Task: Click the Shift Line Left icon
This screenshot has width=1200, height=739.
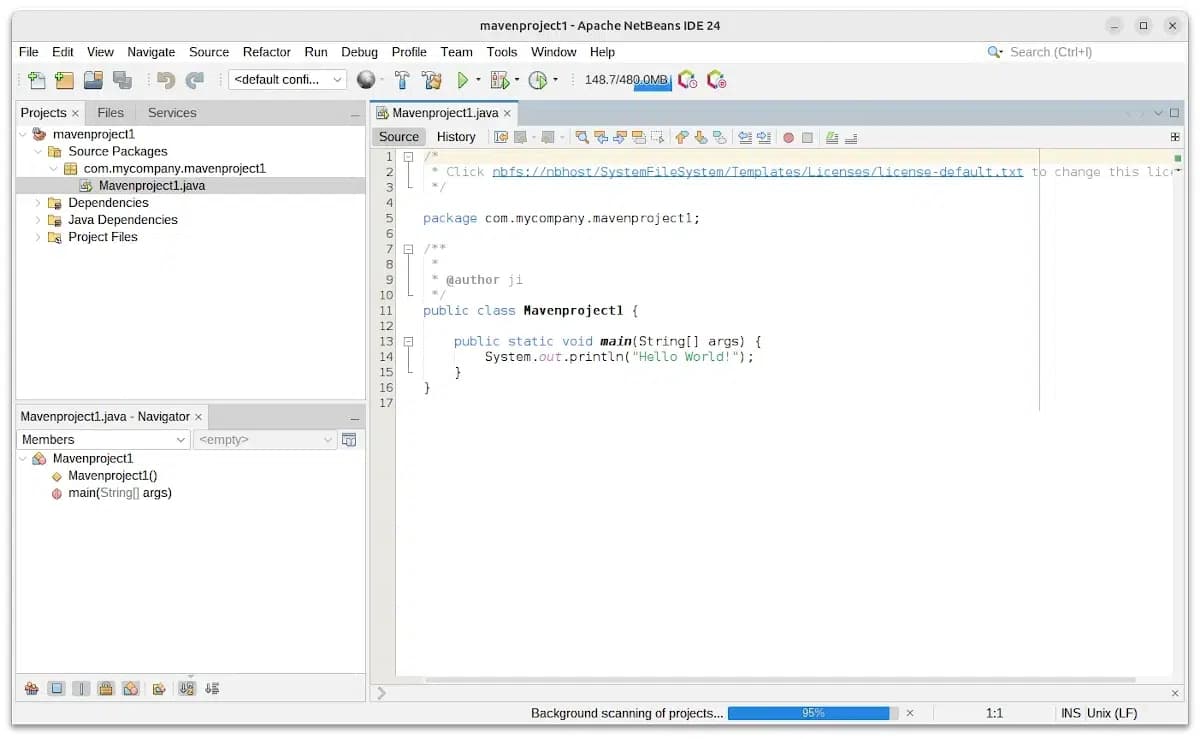Action: coord(745,137)
